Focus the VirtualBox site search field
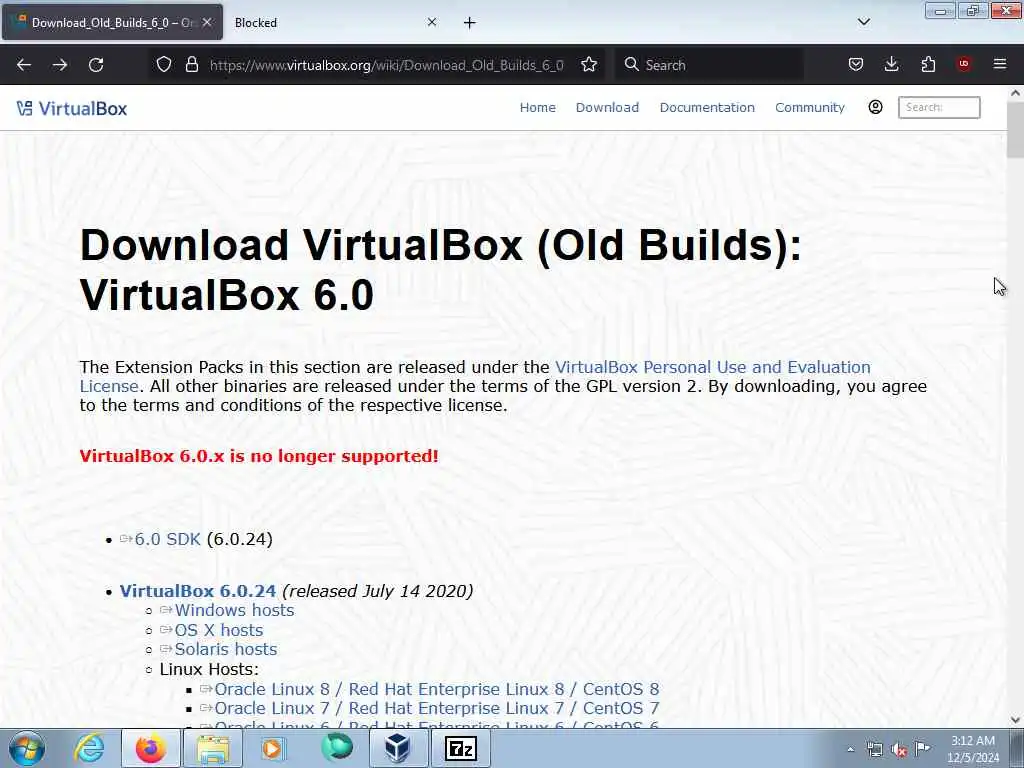 click(939, 107)
